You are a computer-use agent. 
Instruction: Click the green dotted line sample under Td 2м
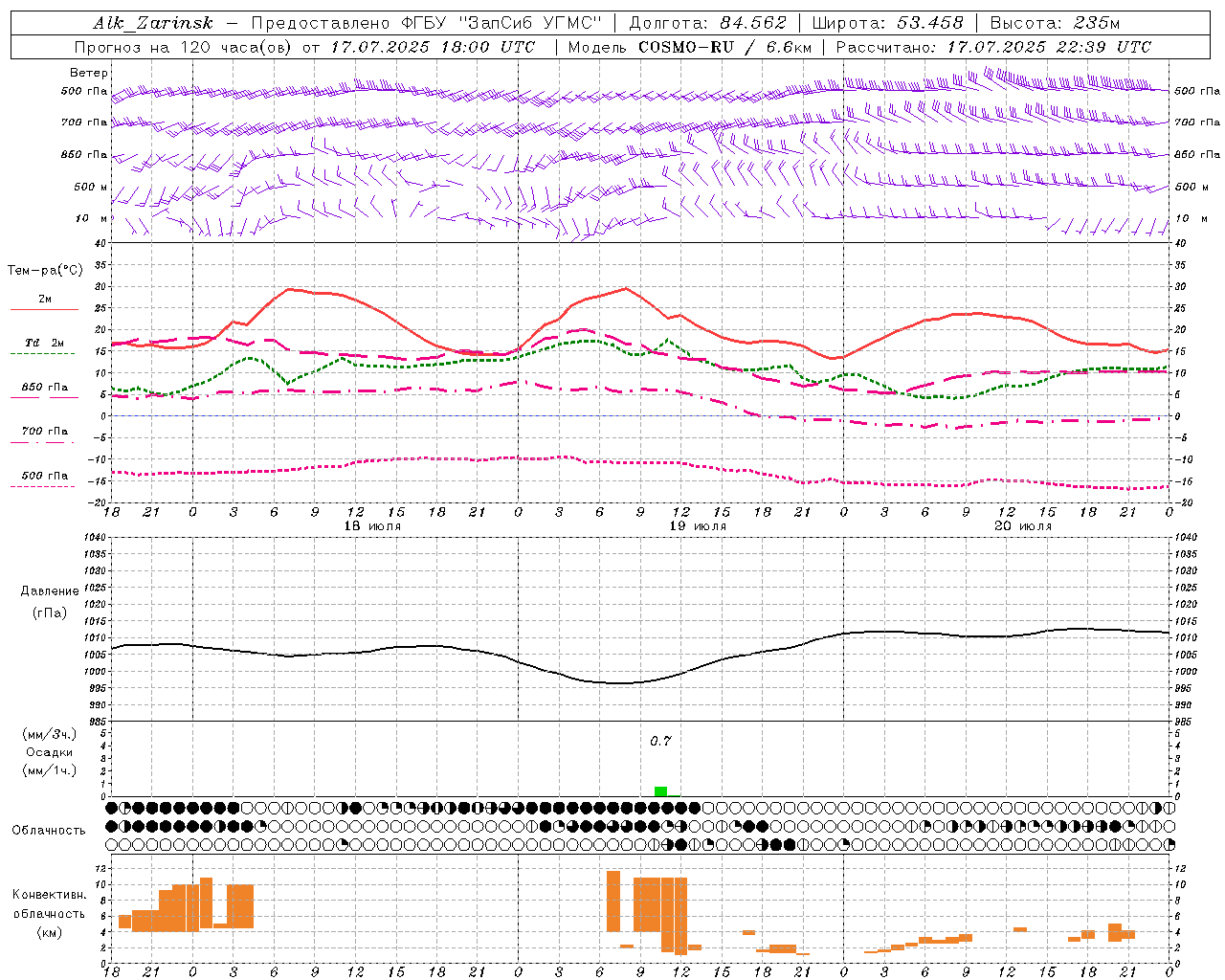point(42,354)
